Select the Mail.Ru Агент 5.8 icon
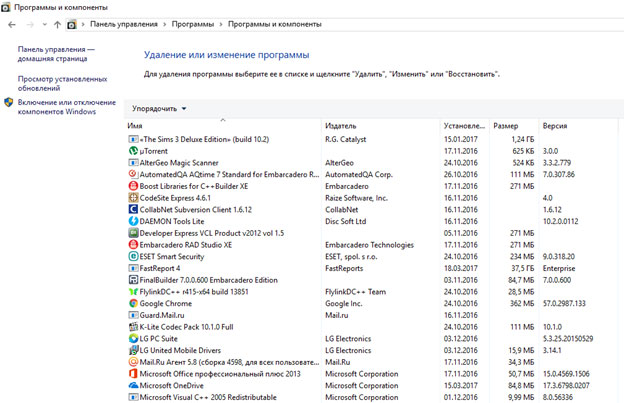 [133, 362]
